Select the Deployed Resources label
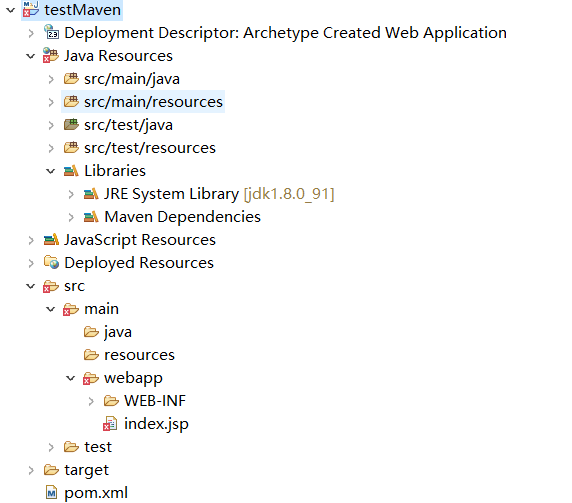Image resolution: width=572 pixels, height=503 pixels. [x=139, y=263]
